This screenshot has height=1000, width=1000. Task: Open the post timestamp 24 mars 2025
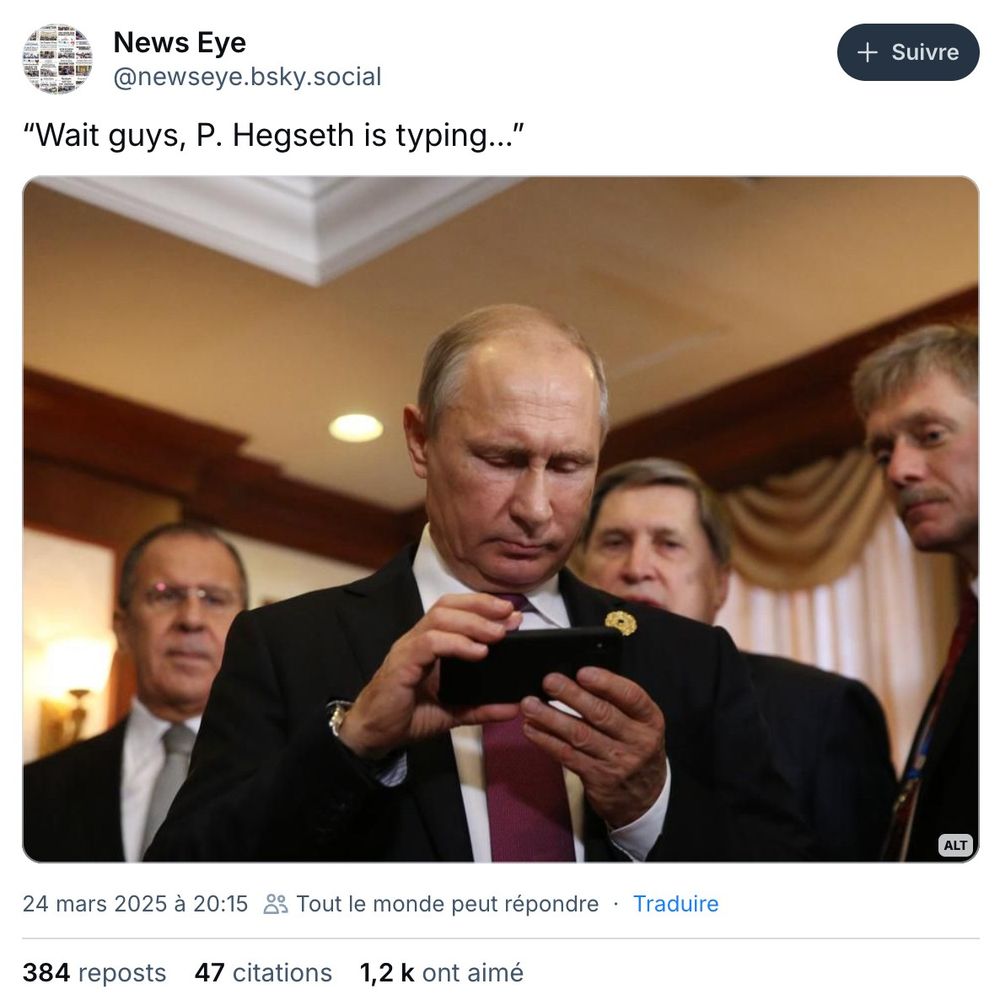click(x=136, y=904)
